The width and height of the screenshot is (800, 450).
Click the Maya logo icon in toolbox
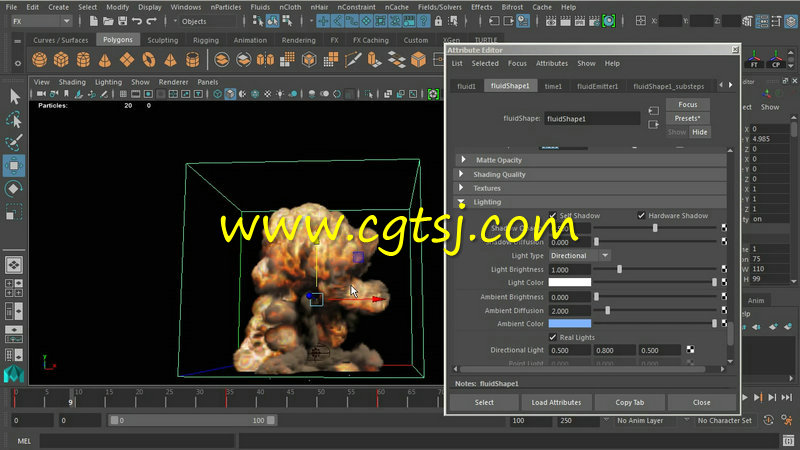14,374
